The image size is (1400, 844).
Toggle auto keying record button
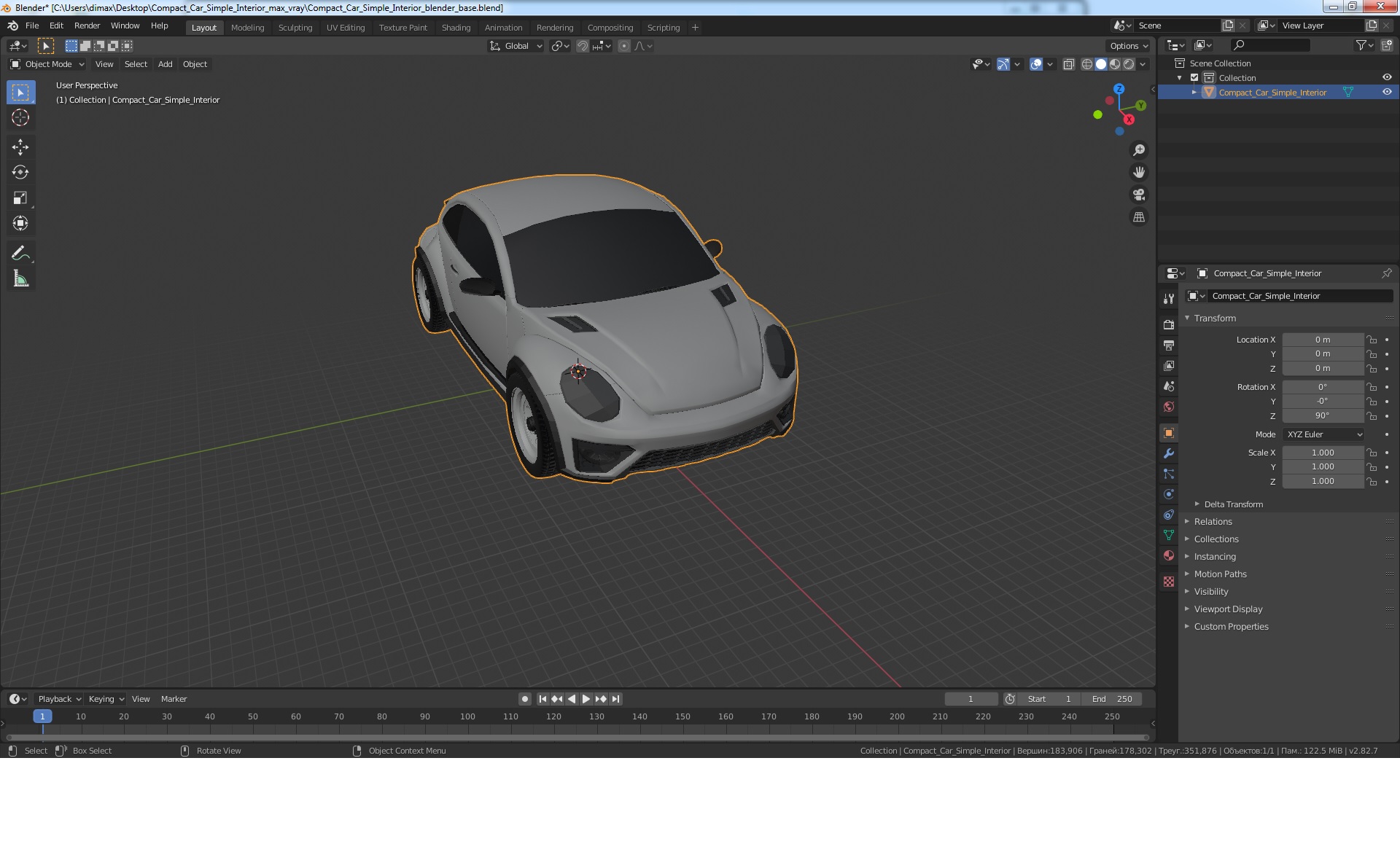click(524, 699)
